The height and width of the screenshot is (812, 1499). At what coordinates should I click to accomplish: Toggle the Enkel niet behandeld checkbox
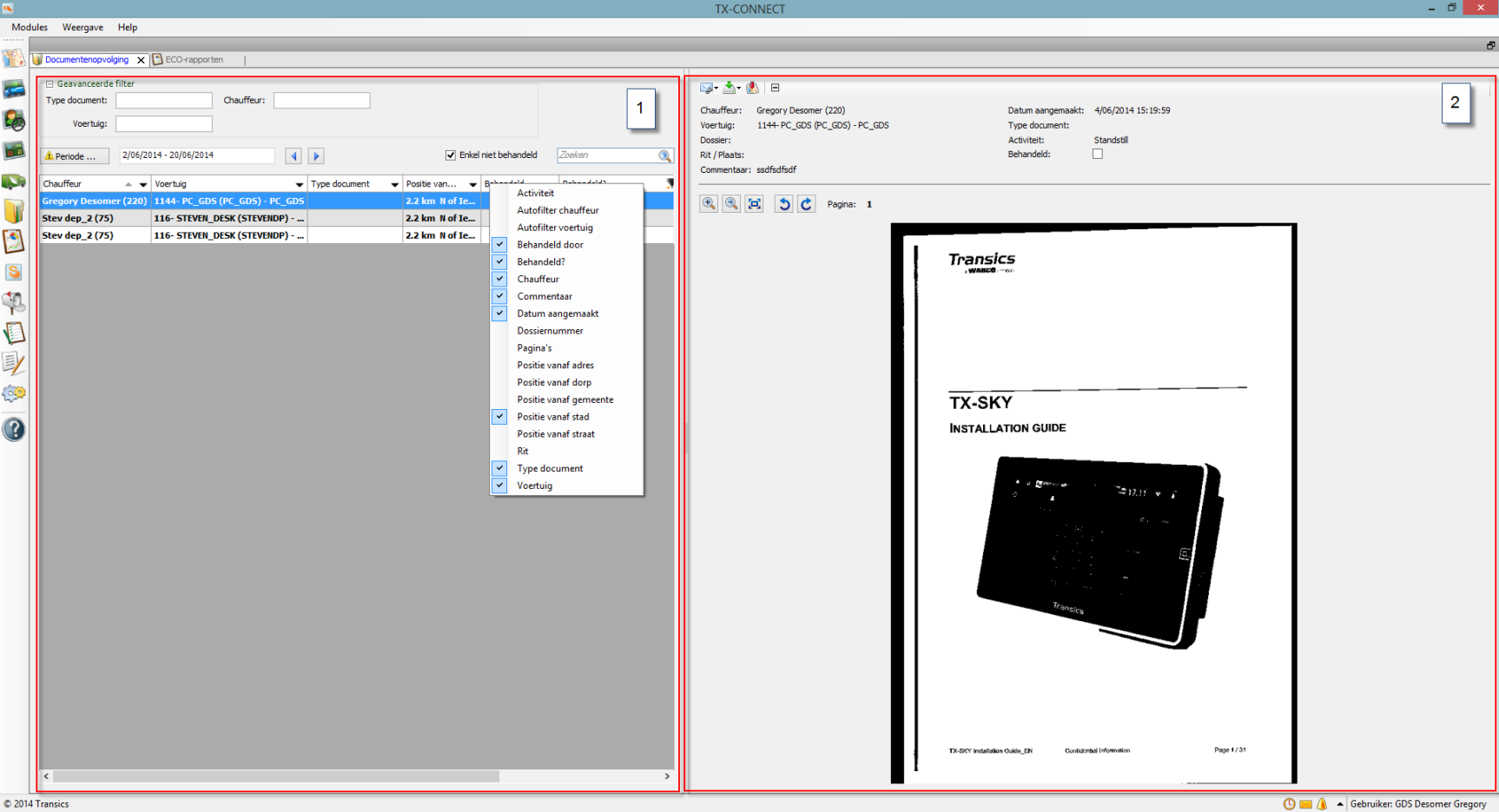(451, 155)
